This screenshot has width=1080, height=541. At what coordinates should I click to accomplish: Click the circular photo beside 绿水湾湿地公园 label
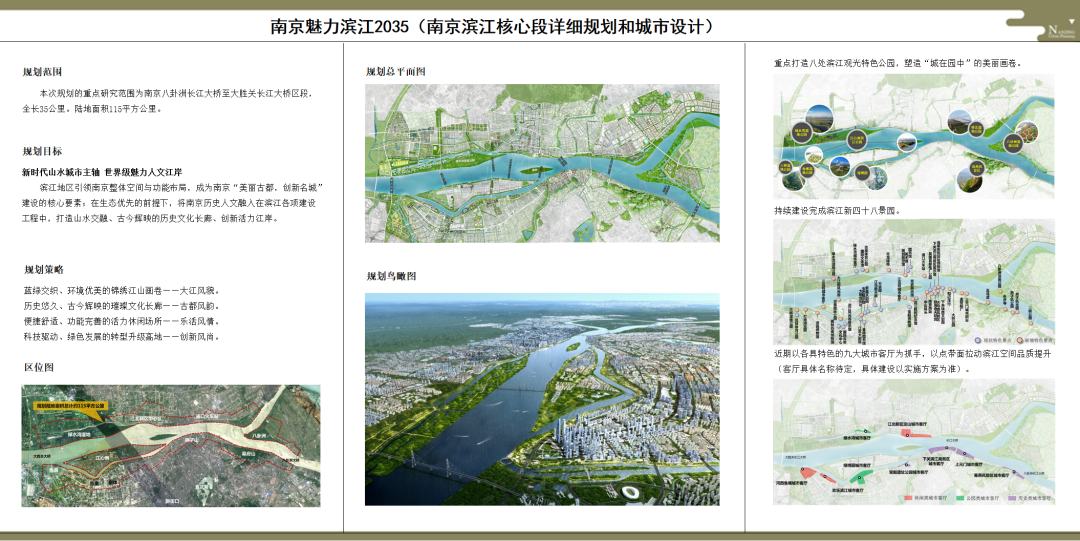[819, 119]
